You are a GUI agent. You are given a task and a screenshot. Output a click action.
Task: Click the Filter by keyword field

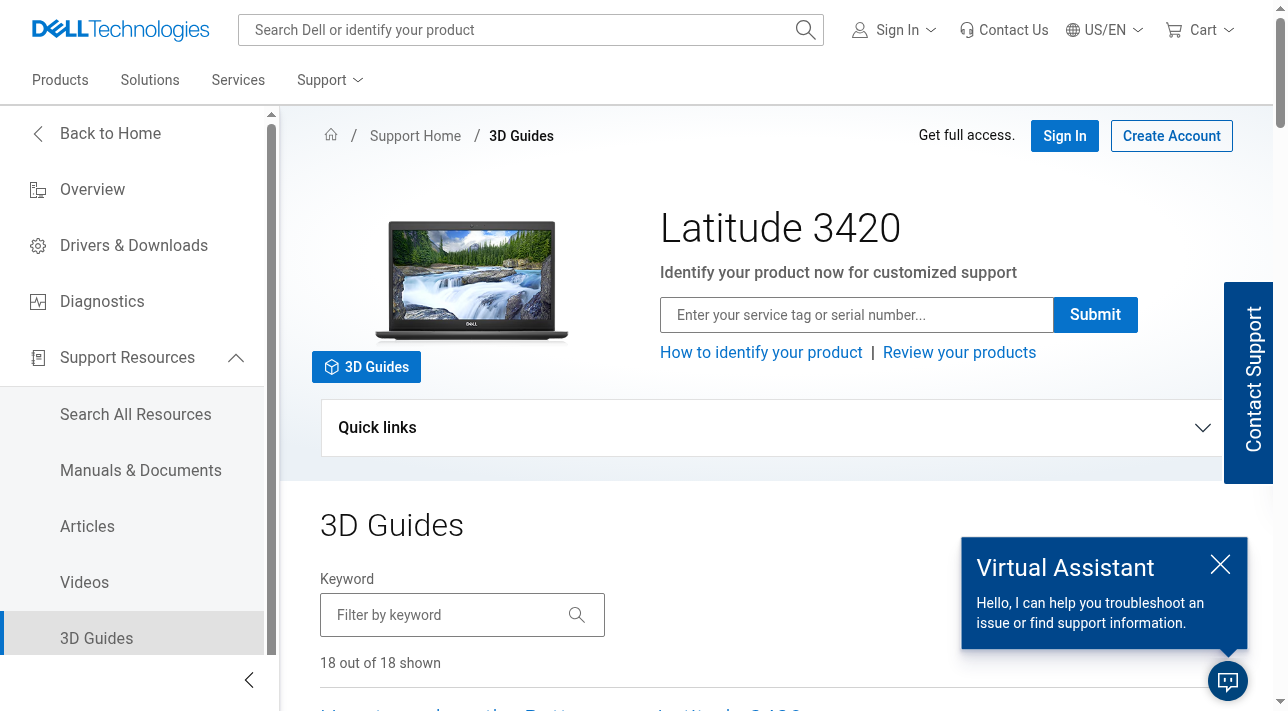(x=462, y=615)
